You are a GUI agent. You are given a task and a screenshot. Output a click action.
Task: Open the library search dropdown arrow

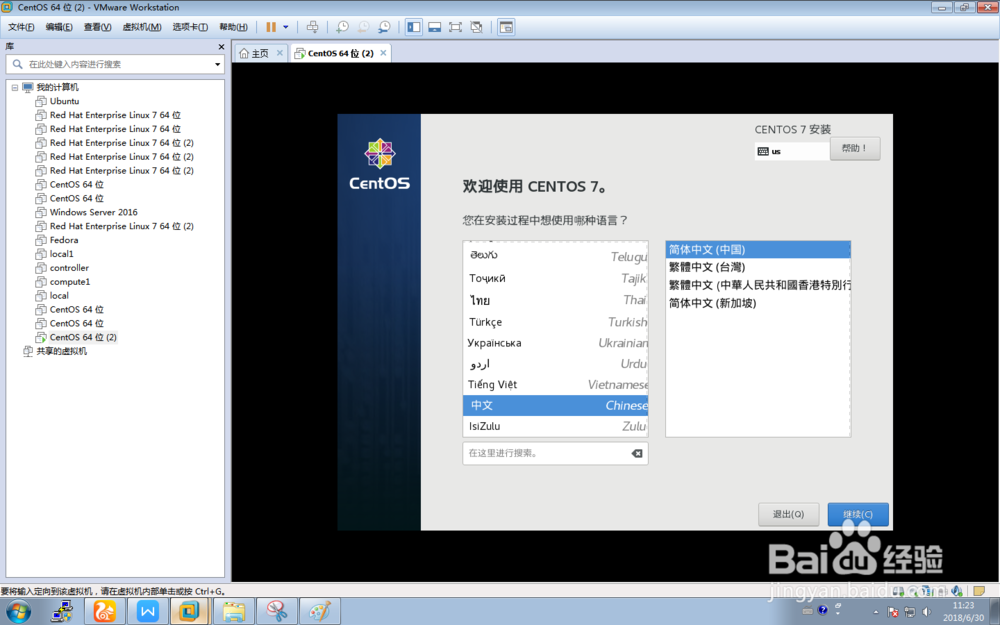[x=217, y=64]
